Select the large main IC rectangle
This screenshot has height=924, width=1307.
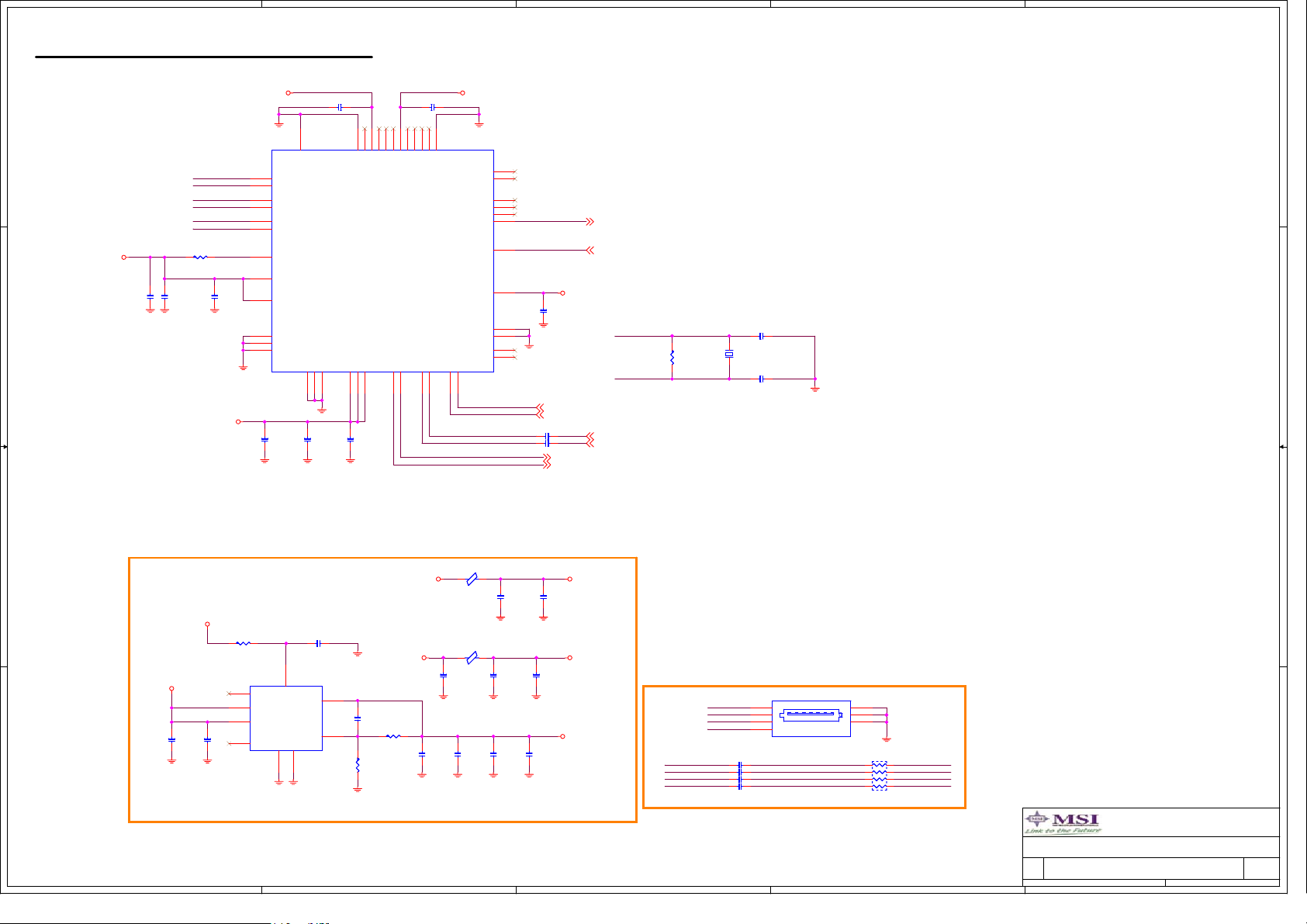pyautogui.click(x=382, y=261)
